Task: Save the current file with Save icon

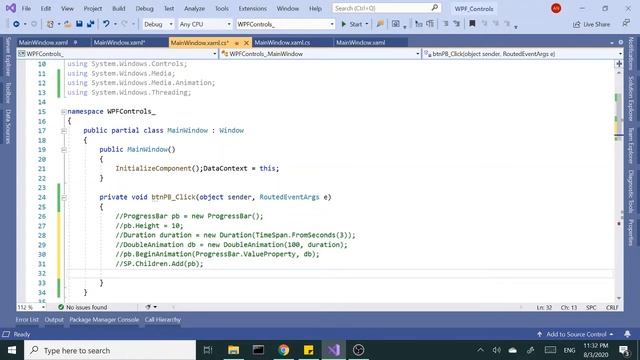Action: [79, 24]
